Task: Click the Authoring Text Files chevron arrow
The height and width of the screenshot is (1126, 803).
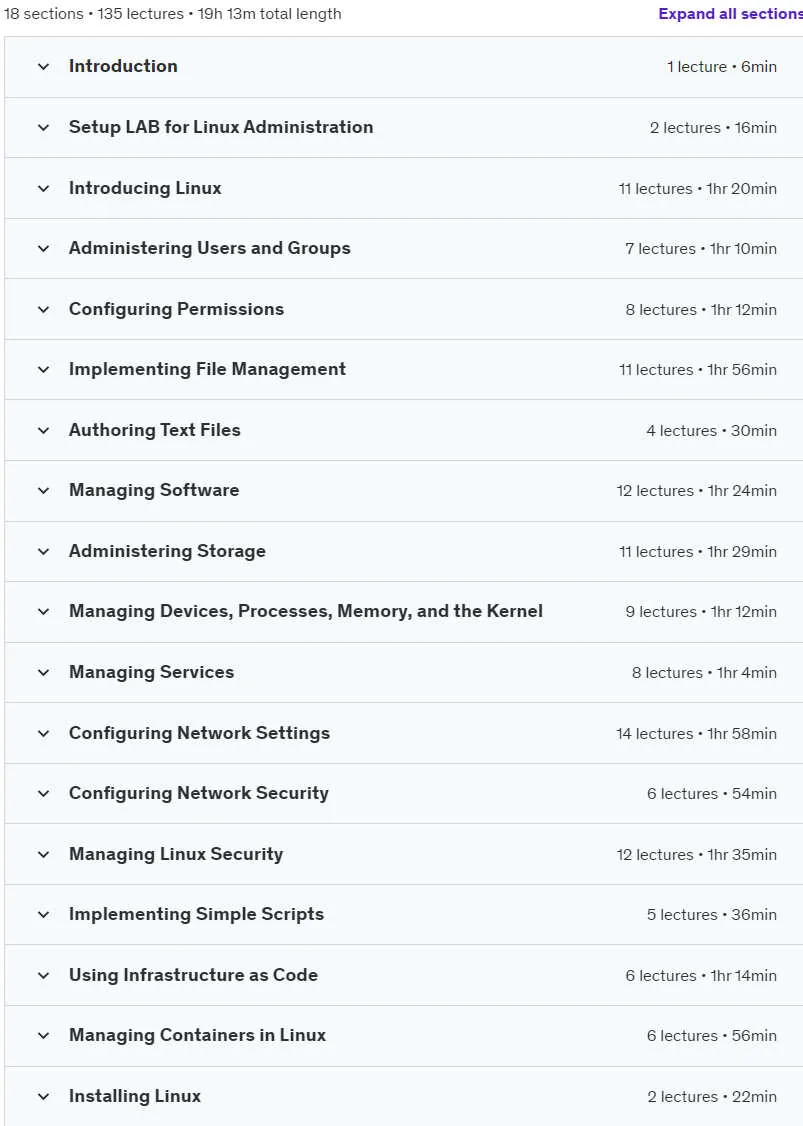Action: coord(44,430)
